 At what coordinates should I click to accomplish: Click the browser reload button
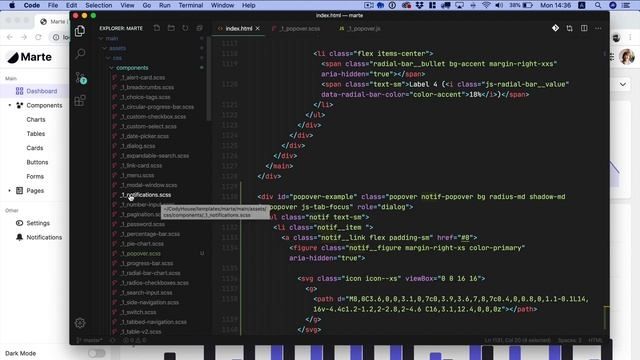(38, 37)
